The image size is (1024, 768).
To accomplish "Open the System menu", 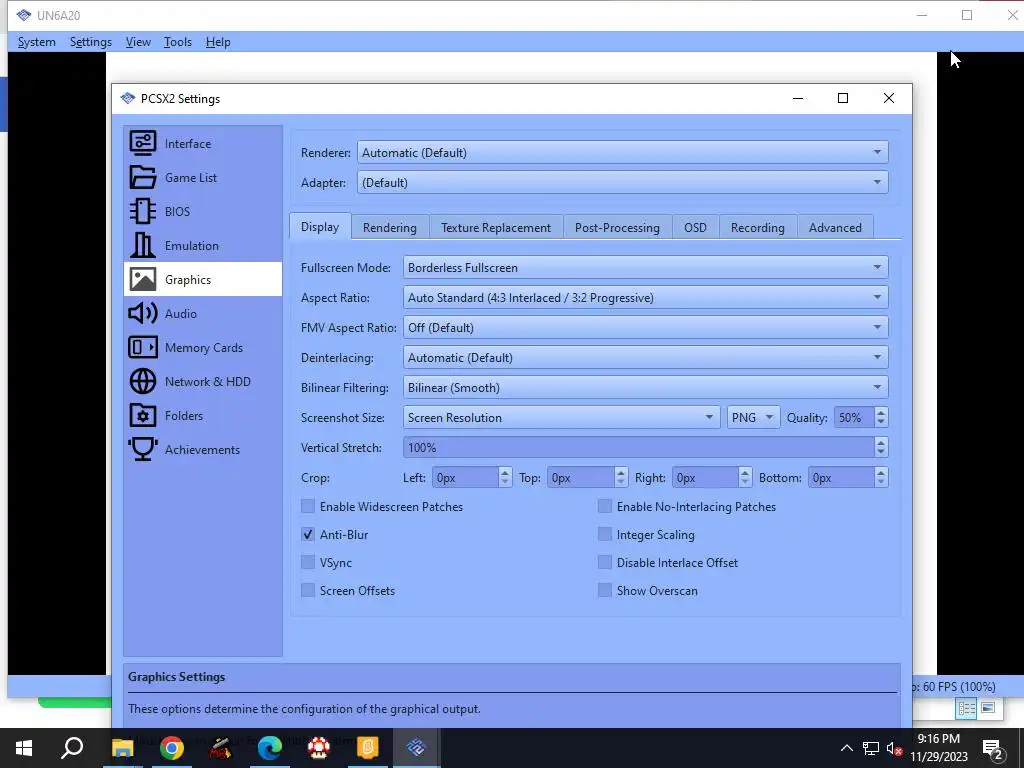I will (37, 42).
